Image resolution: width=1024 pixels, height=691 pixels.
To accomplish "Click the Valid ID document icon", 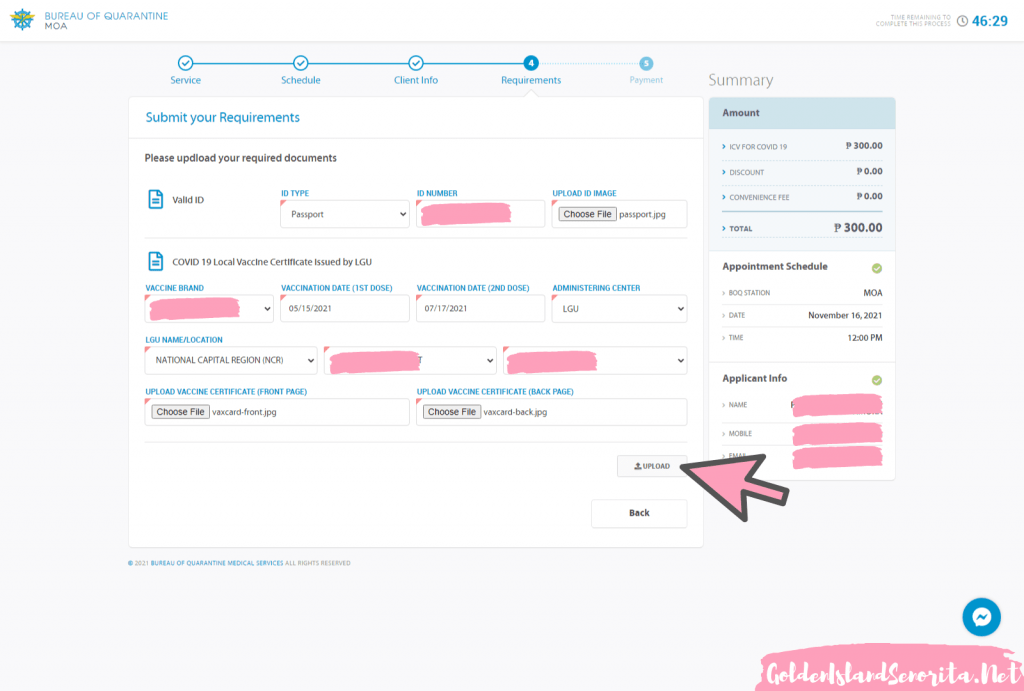I will pyautogui.click(x=156, y=200).
